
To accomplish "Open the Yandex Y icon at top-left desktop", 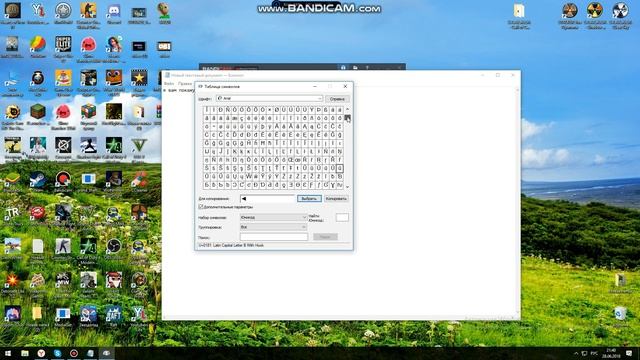I will tap(38, 11).
